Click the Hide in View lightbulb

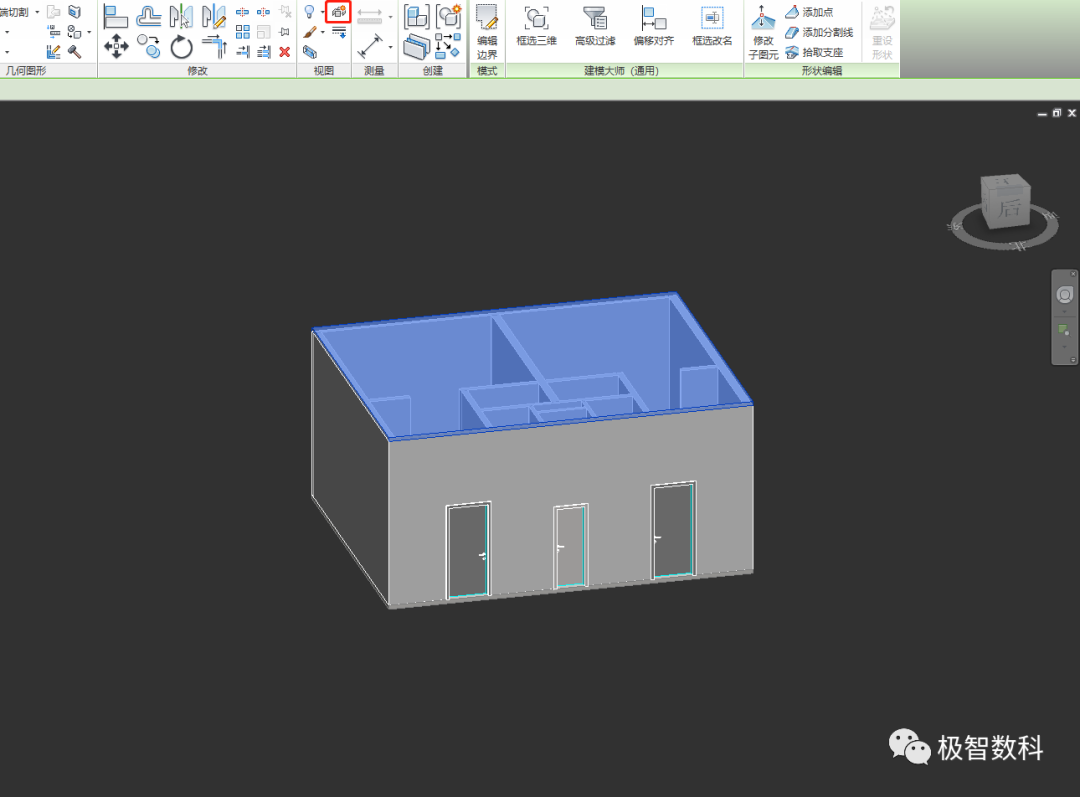click(x=309, y=12)
